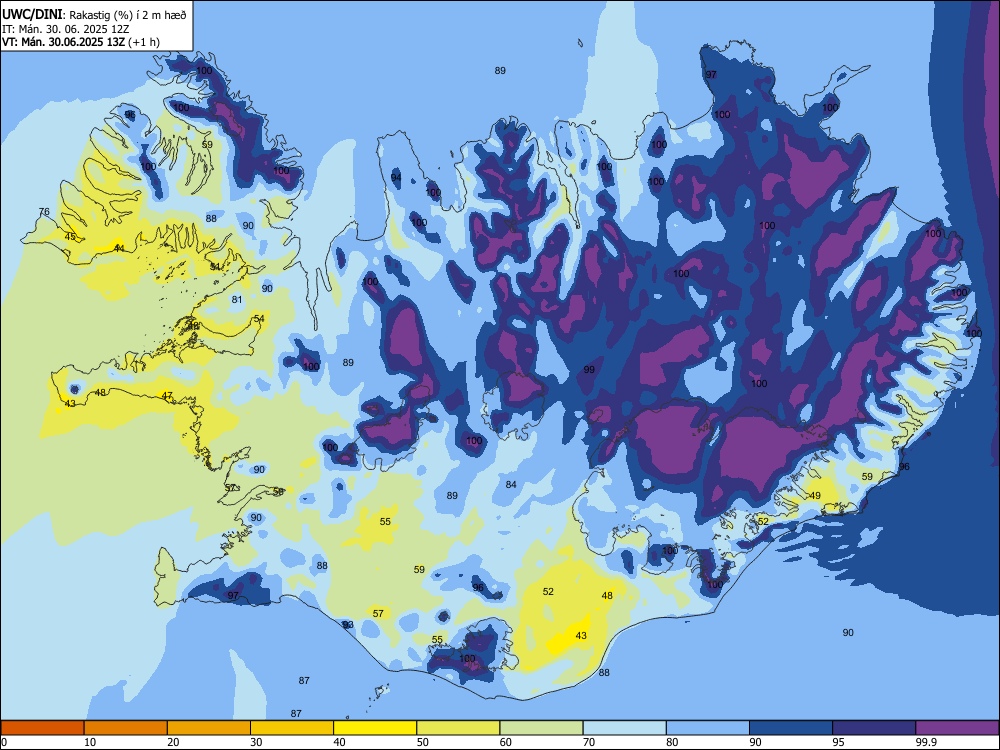Click the '54' humidity value on the map
1000x750 pixels.
(259, 318)
